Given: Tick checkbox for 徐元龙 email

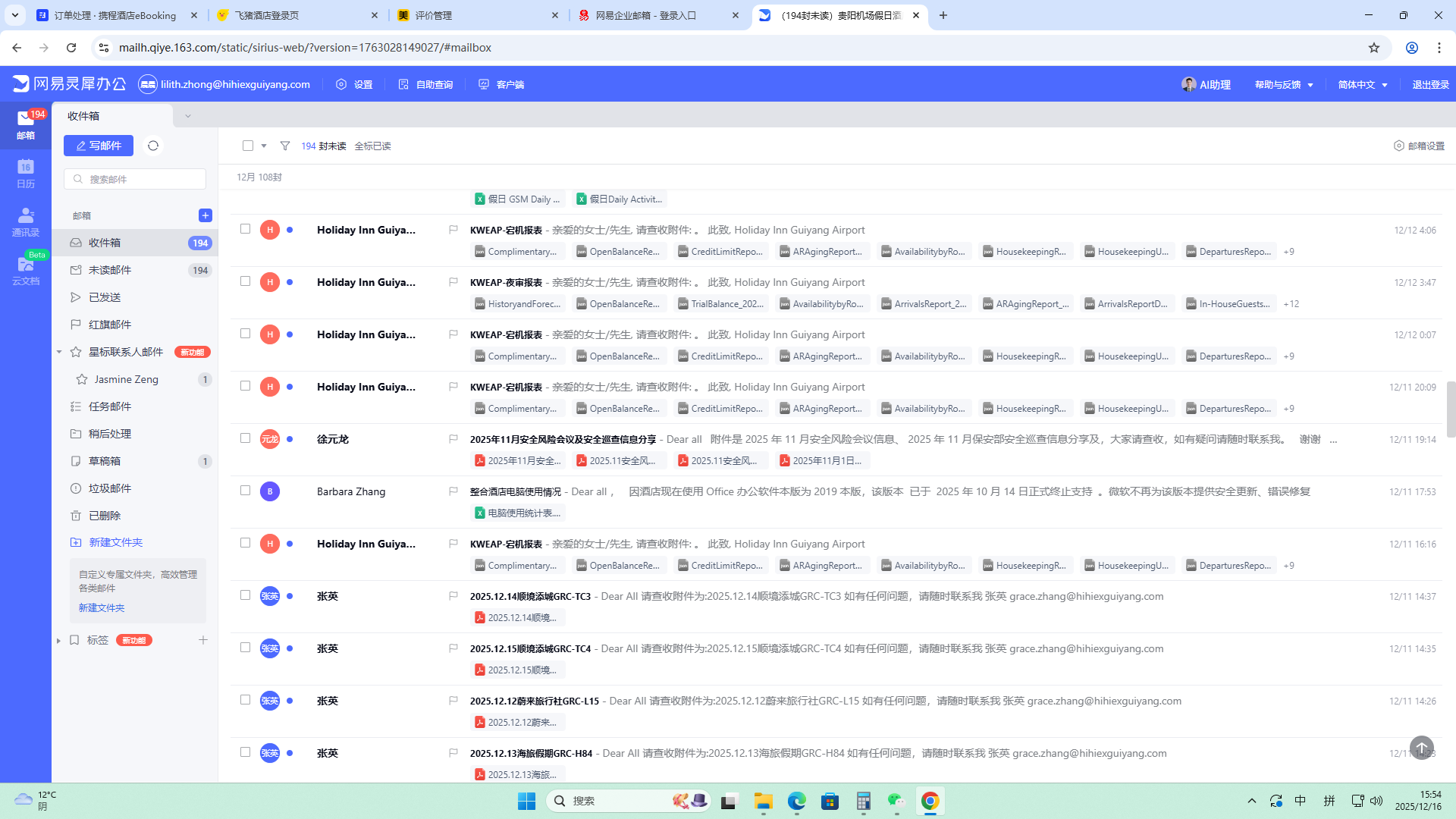Looking at the screenshot, I should click(x=245, y=438).
